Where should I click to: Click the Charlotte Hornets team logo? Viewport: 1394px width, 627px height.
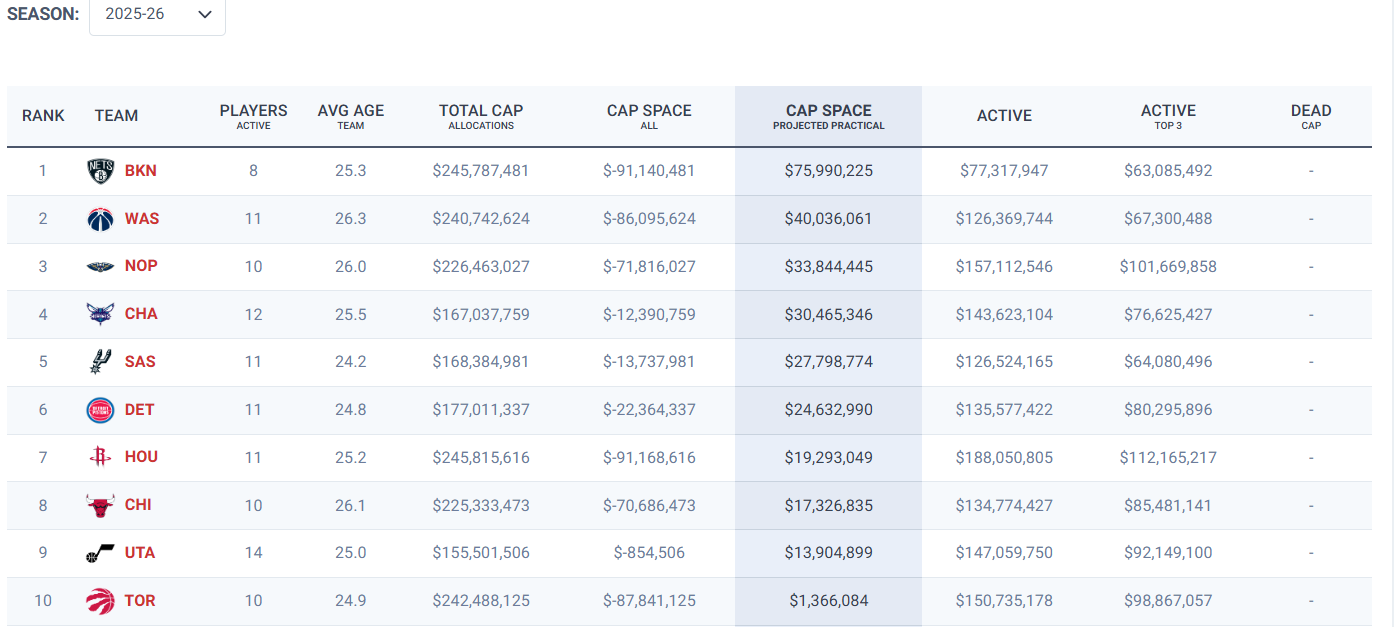(101, 314)
